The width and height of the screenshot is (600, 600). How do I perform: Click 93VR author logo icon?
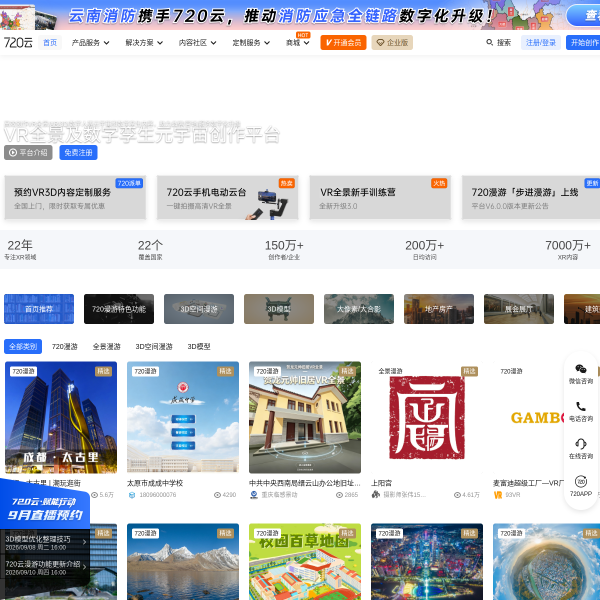click(x=498, y=495)
